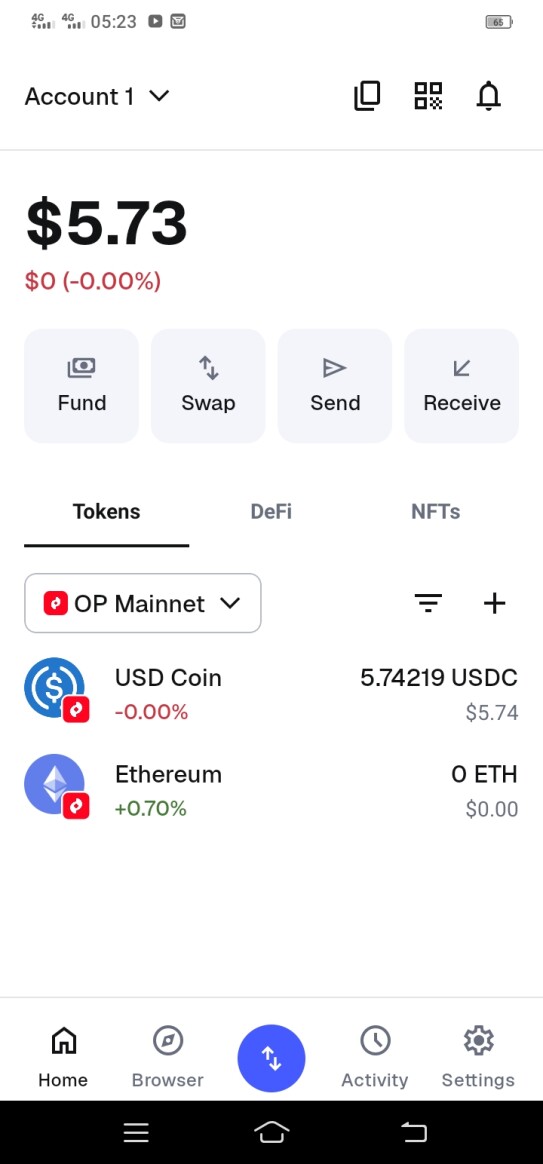Open the USD Coin token row
Image resolution: width=543 pixels, height=1164 pixels.
coord(271,694)
